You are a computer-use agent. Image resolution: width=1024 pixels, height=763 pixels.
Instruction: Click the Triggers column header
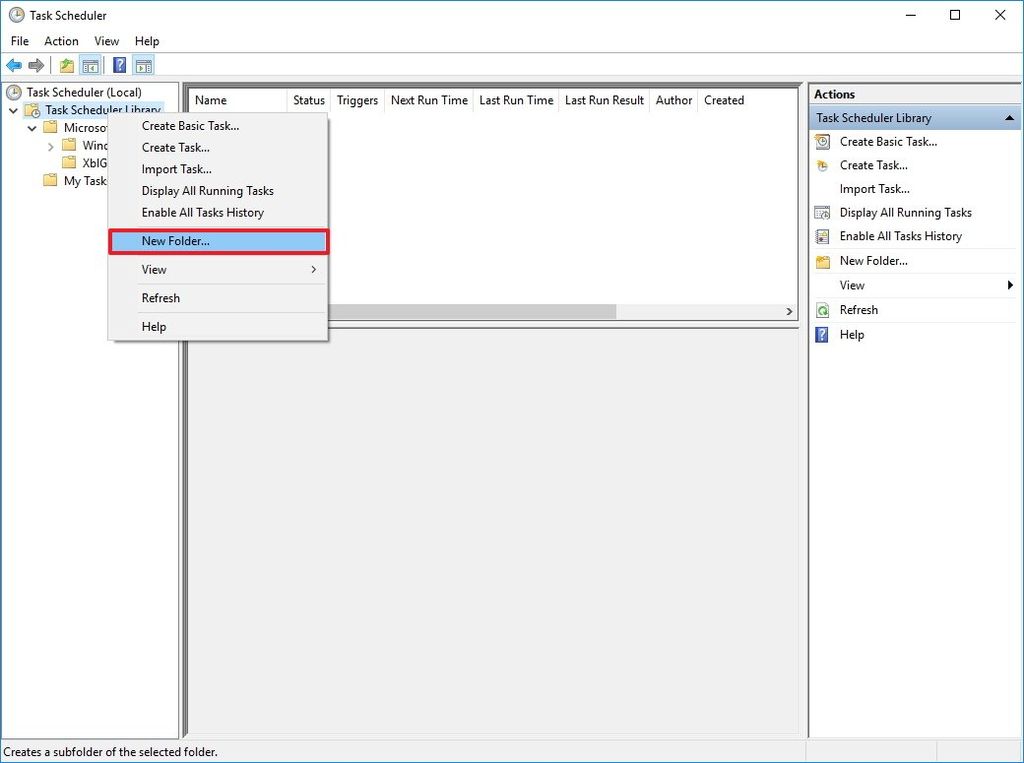pos(357,100)
